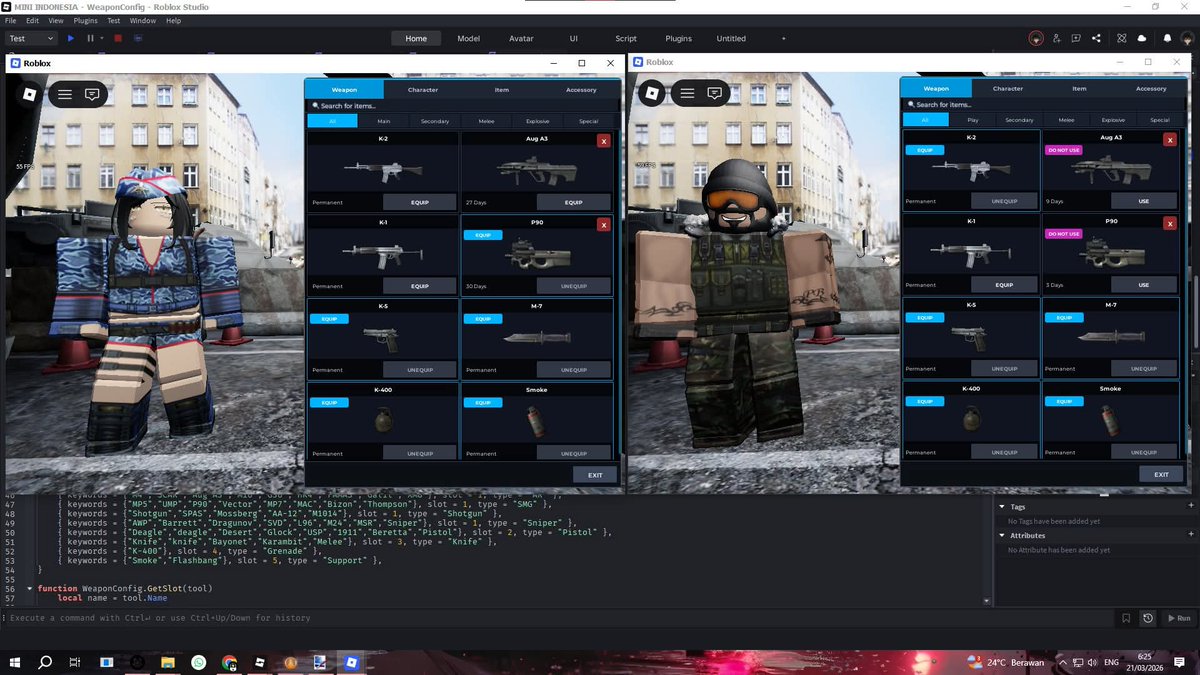Open Studio notifications bell
This screenshot has width=1200, height=675.
click(x=1167, y=38)
